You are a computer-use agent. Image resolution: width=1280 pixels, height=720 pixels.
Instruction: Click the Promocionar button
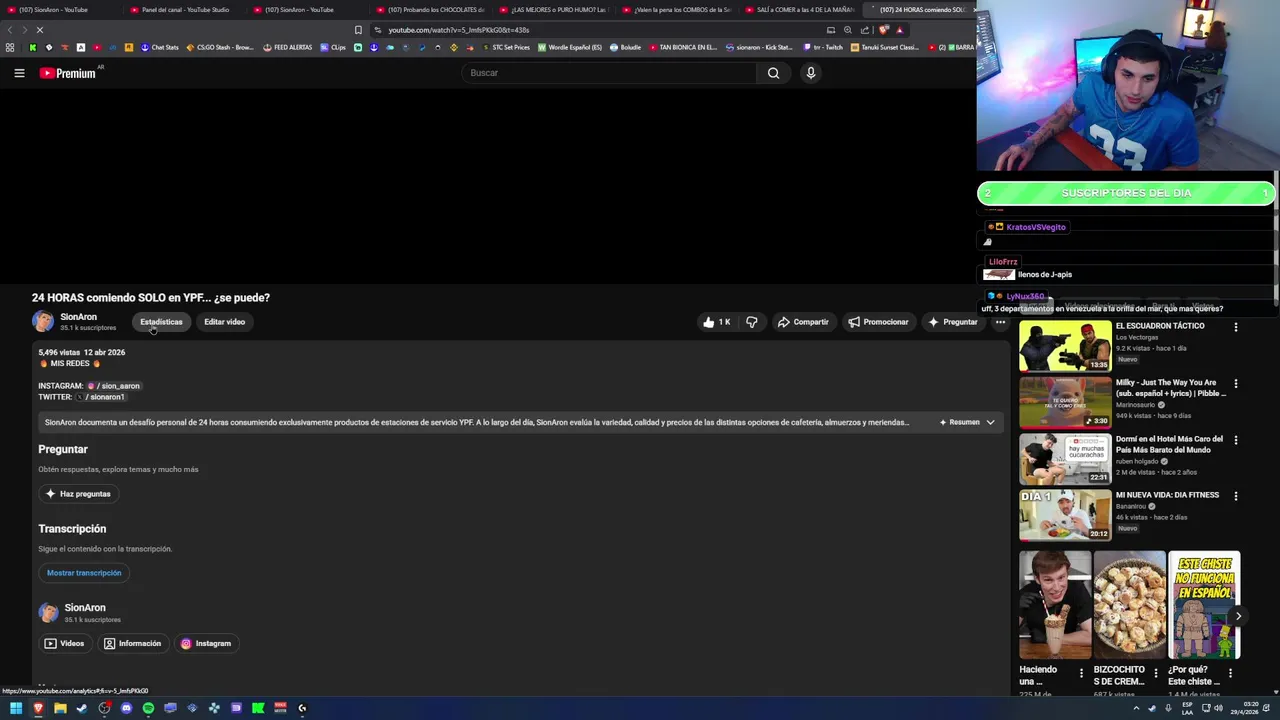878,322
